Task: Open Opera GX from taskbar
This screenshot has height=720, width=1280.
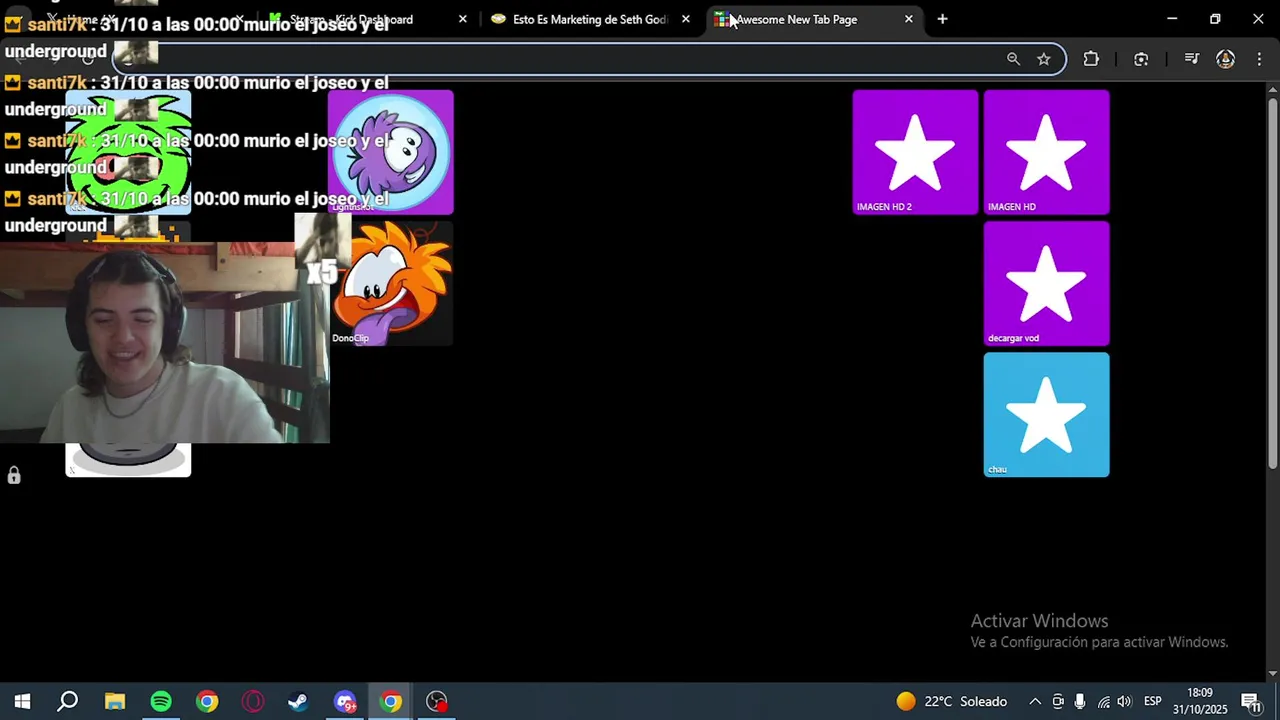Action: tap(253, 701)
